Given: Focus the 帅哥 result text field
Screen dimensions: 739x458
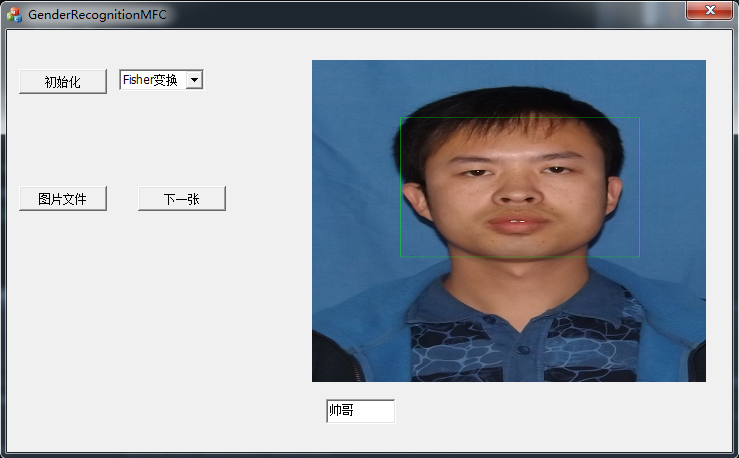Looking at the screenshot, I should [360, 411].
